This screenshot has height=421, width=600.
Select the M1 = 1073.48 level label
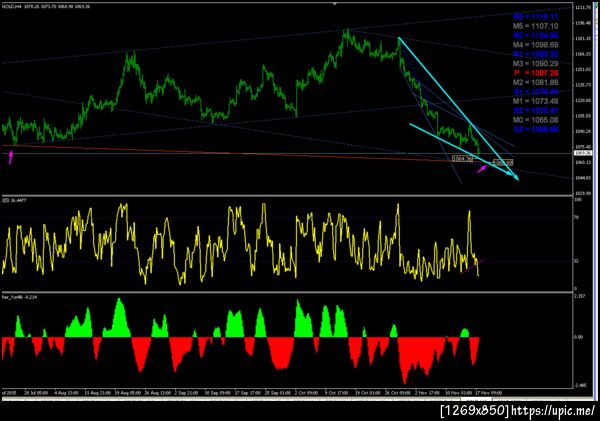click(535, 101)
